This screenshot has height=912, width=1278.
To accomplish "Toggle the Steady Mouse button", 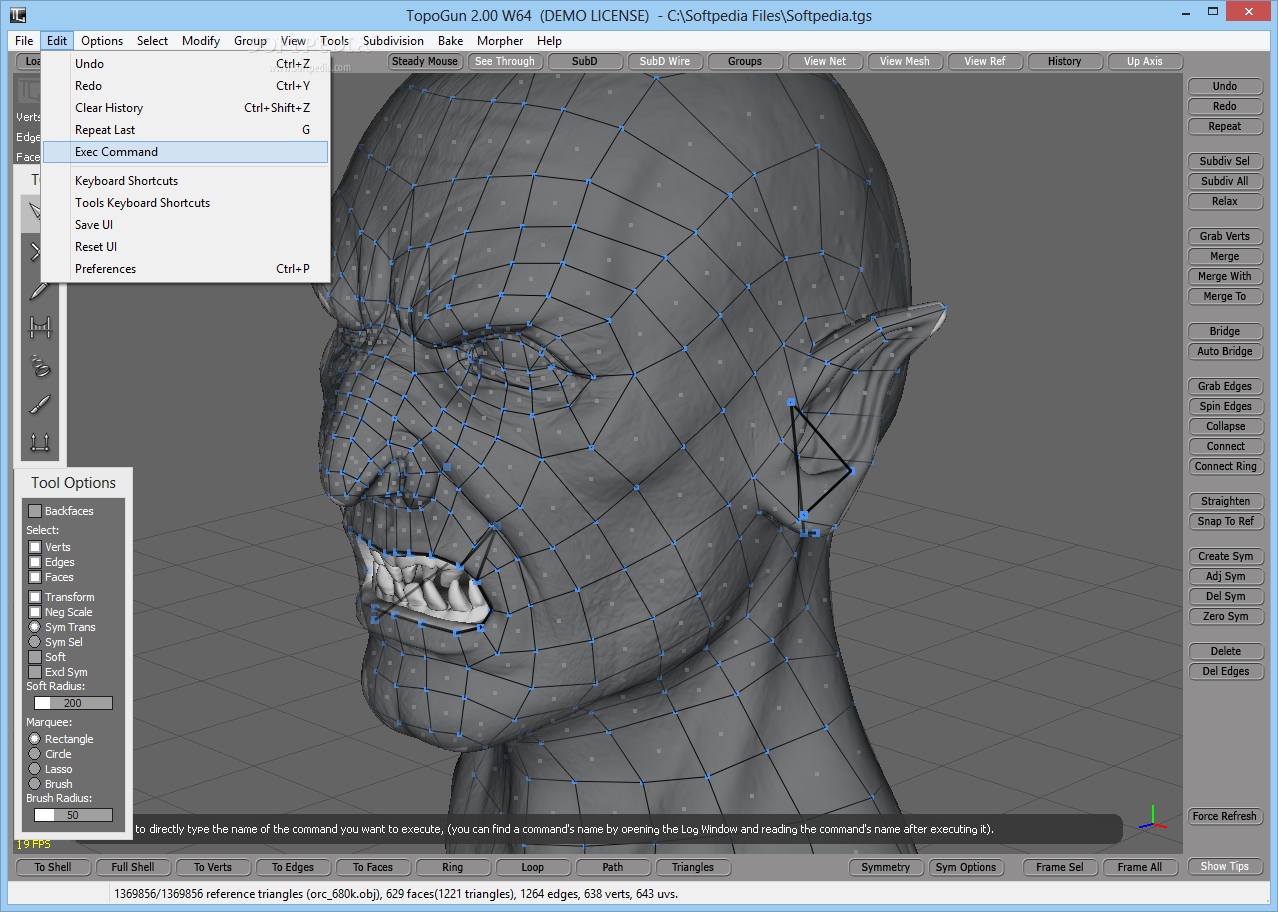I will pyautogui.click(x=425, y=61).
